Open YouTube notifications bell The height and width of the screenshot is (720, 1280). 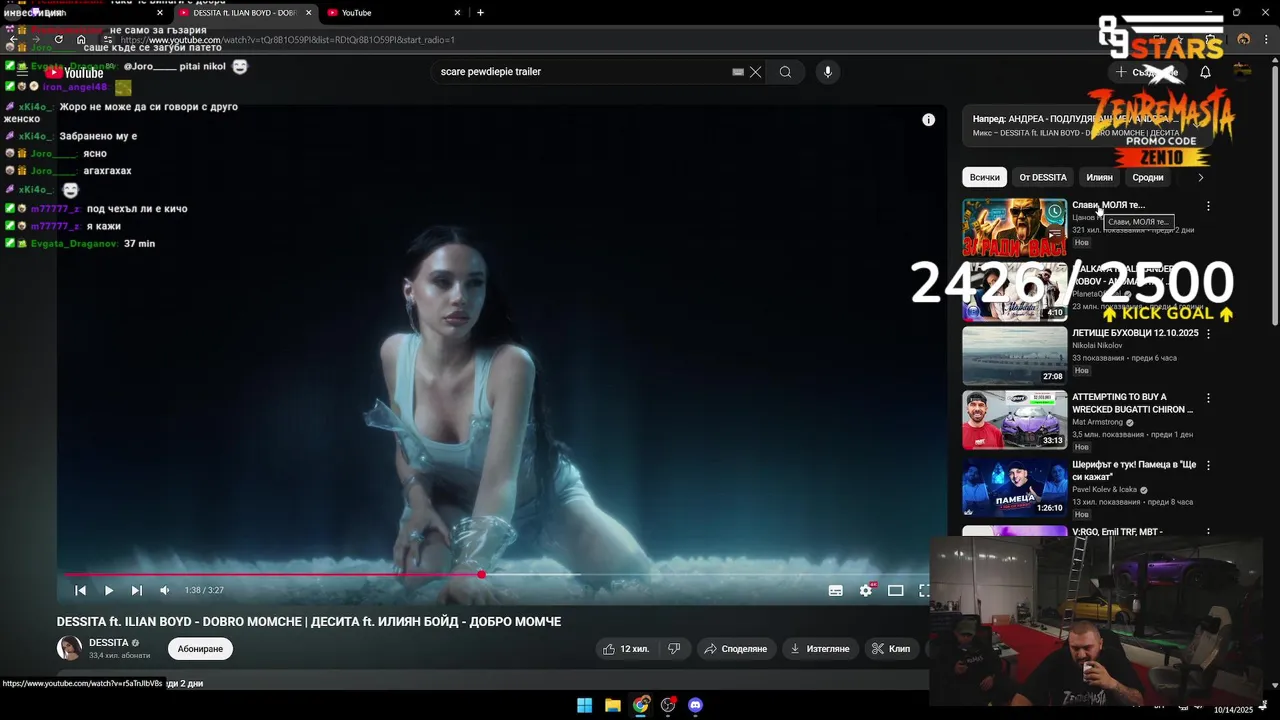click(1205, 72)
